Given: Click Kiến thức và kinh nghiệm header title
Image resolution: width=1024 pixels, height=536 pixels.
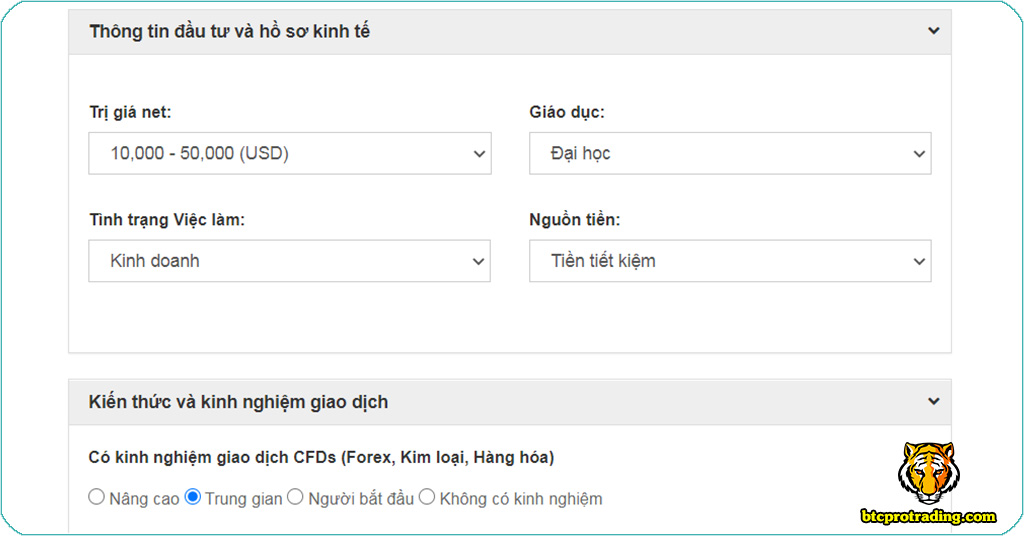Looking at the screenshot, I should point(238,402).
